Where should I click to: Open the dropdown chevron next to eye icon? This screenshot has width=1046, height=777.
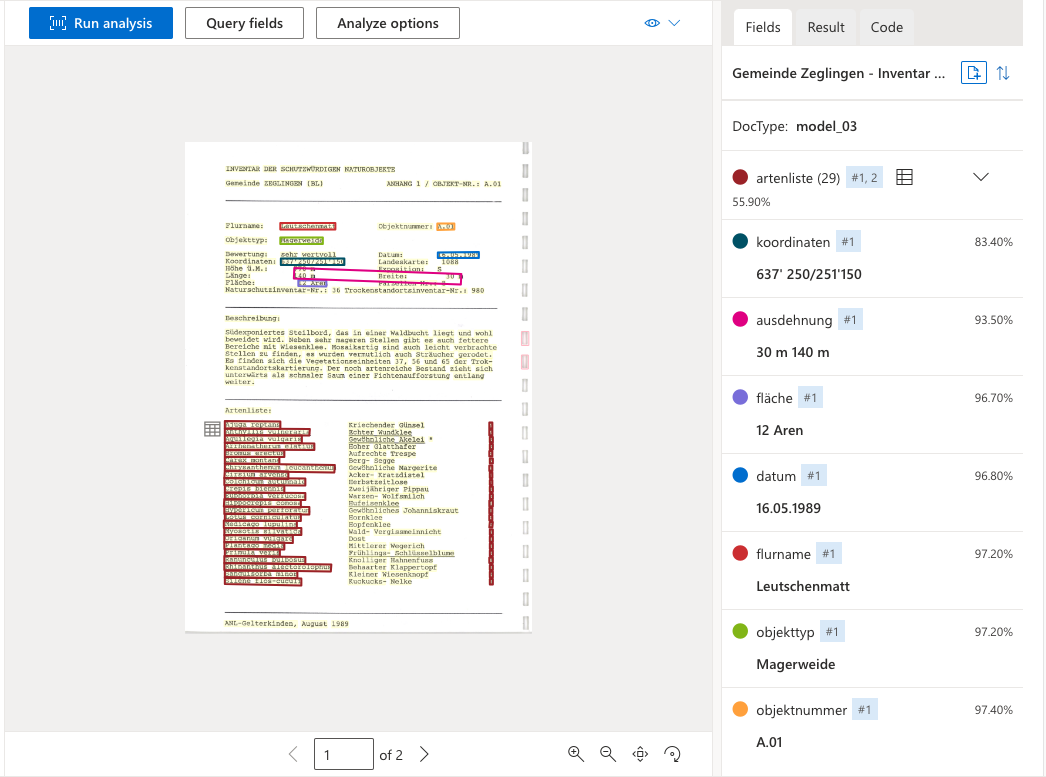click(x=674, y=23)
